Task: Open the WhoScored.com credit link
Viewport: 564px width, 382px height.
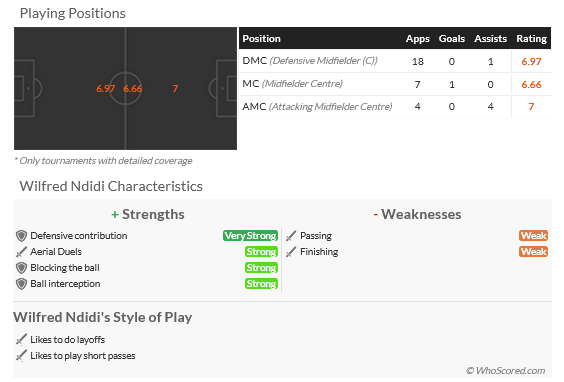Action: click(x=506, y=370)
